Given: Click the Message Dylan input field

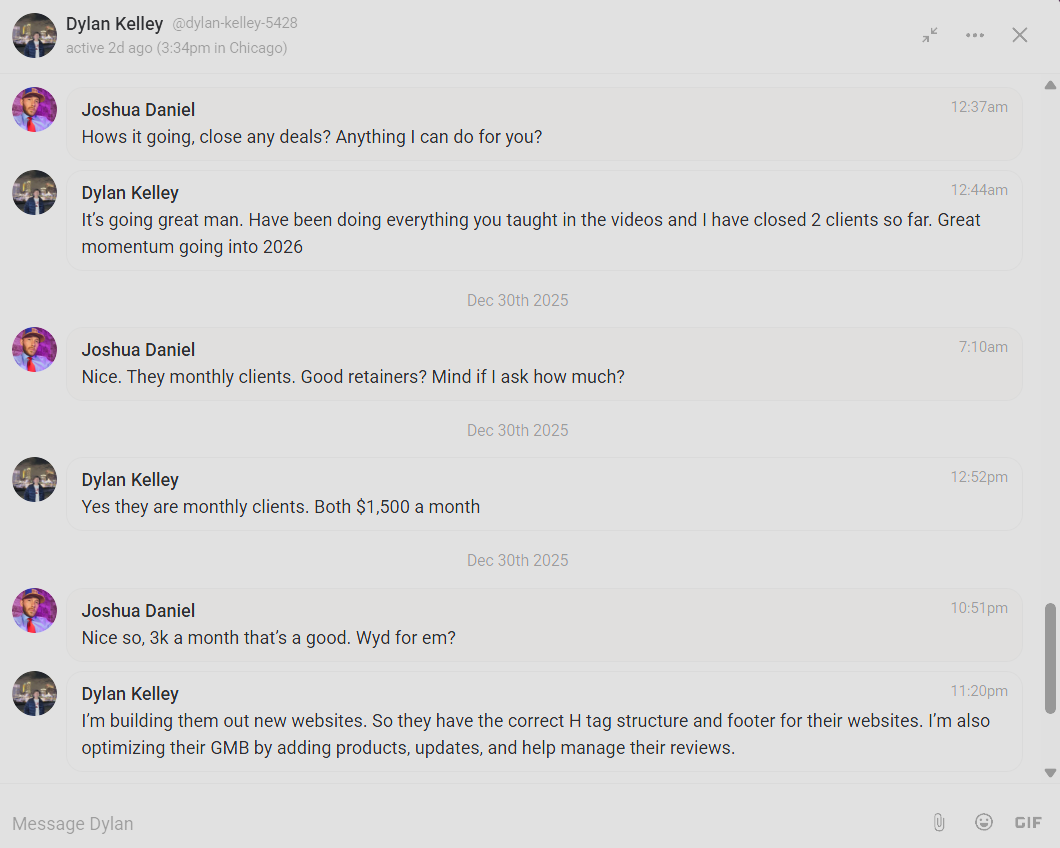Looking at the screenshot, I should click(x=450, y=823).
